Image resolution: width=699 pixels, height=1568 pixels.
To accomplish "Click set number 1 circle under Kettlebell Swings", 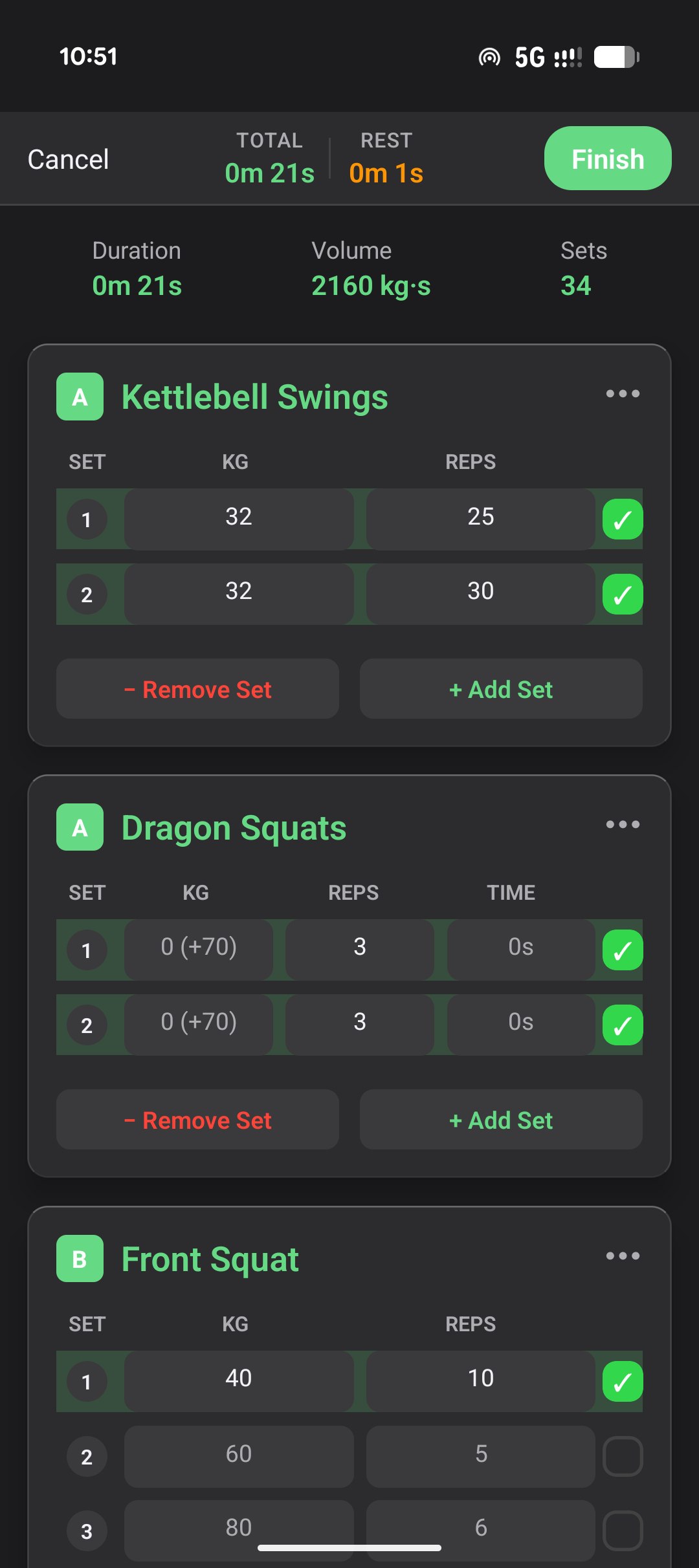I will click(x=87, y=519).
